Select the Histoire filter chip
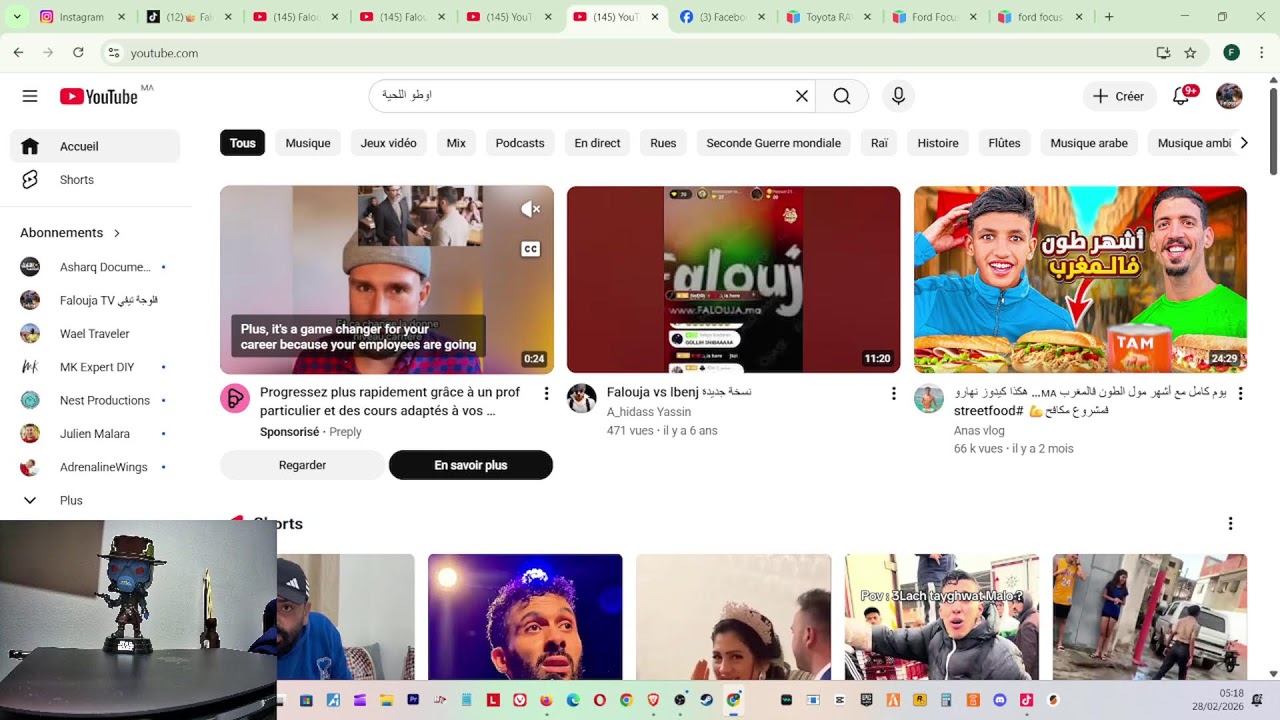Viewport: 1280px width, 720px height. [938, 143]
